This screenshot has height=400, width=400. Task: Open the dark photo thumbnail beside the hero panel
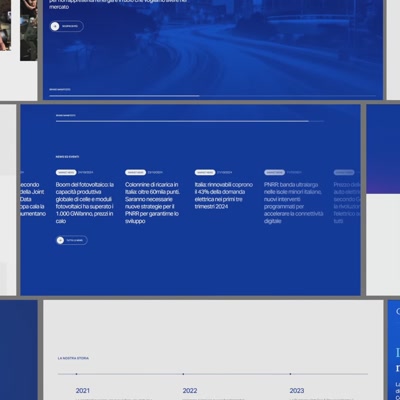(29, 30)
